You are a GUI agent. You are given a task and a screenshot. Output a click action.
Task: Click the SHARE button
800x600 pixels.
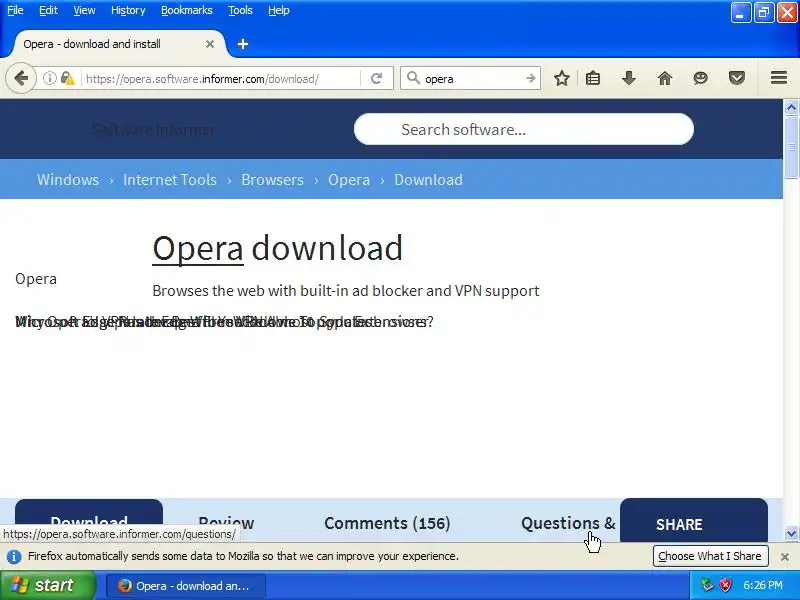pos(694,520)
